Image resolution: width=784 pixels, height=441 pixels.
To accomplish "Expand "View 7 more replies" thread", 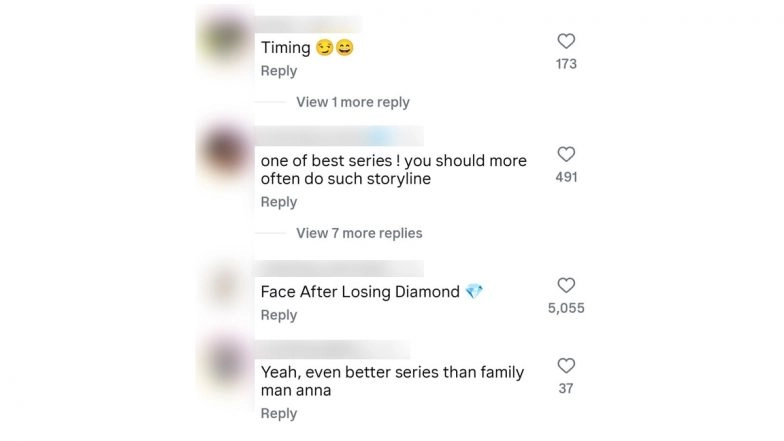I will pyautogui.click(x=359, y=233).
